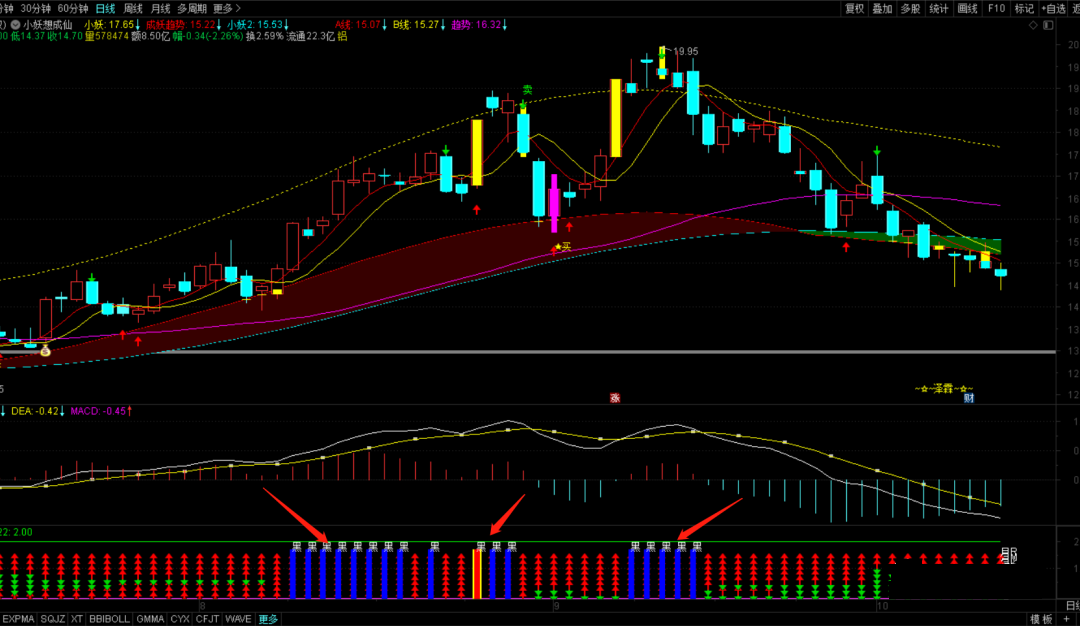The width and height of the screenshot is (1080, 626).
Task: Select the 月线 monthly chart tab
Action: pyautogui.click(x=160, y=8)
